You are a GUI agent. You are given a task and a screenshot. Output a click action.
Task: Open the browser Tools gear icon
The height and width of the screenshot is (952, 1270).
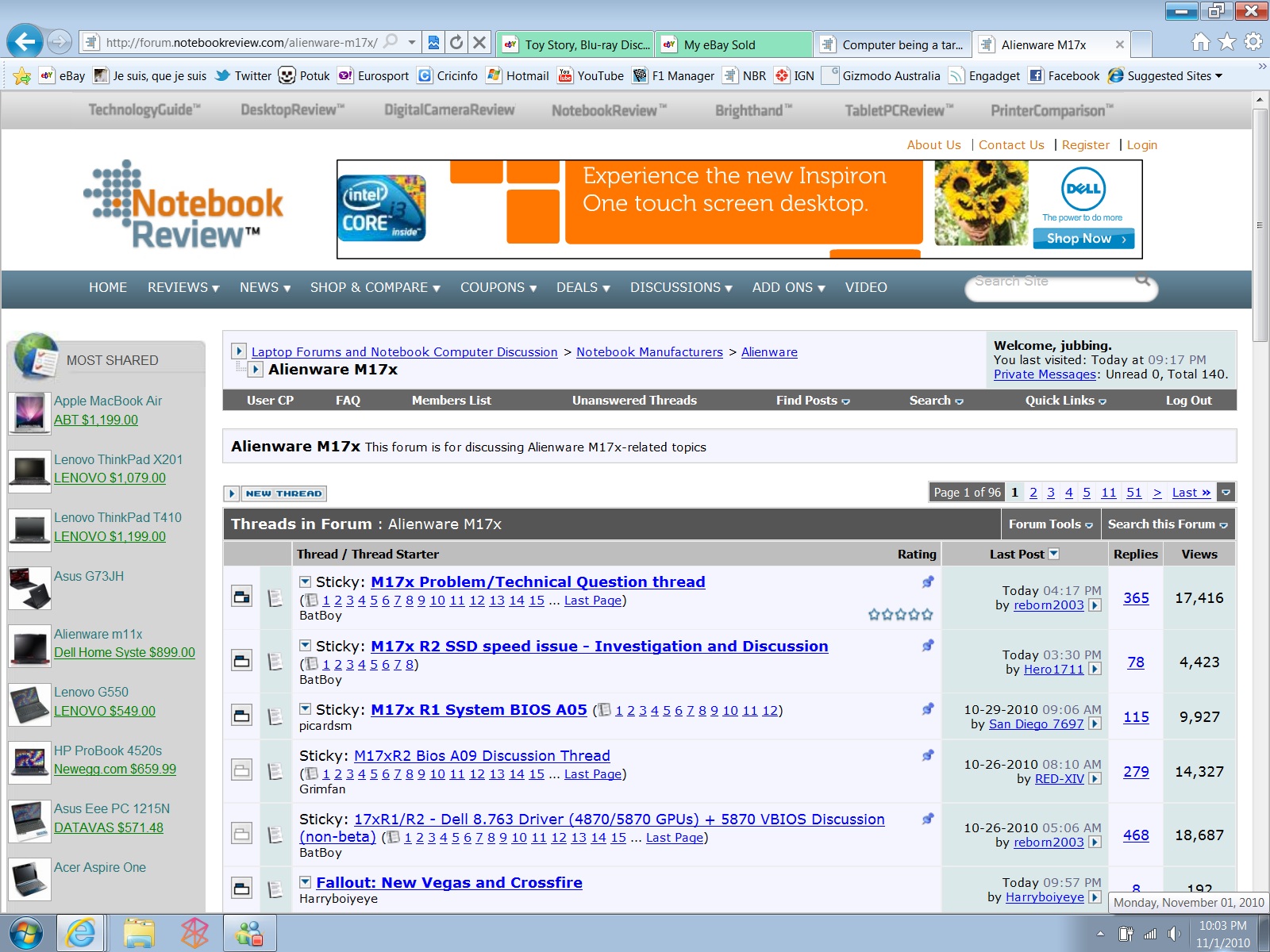(1253, 41)
